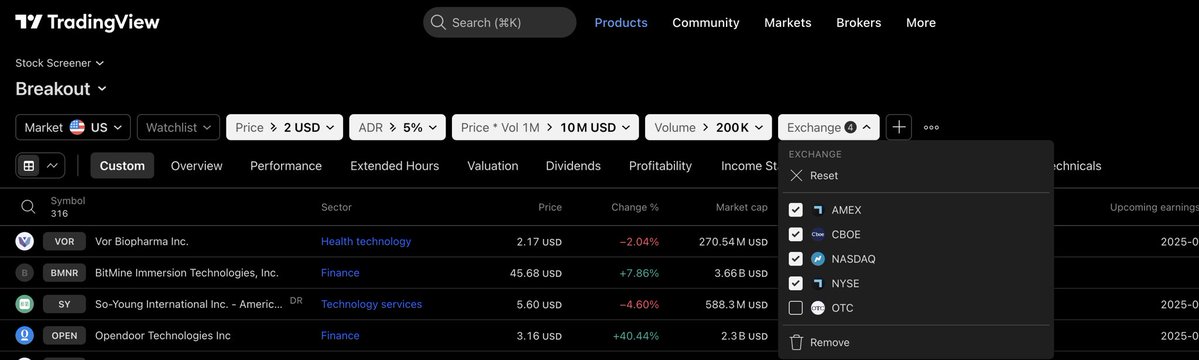Screen dimensions: 1199x360
Task: Click the US flag icon
Action: coord(77,127)
